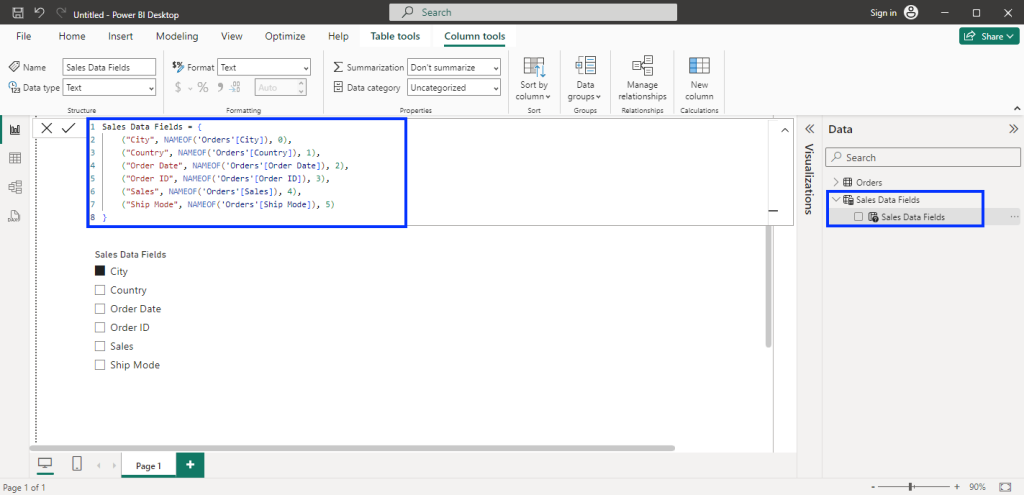This screenshot has height=495, width=1024.
Task: Click the Undo arrow icon
Action: 39,13
